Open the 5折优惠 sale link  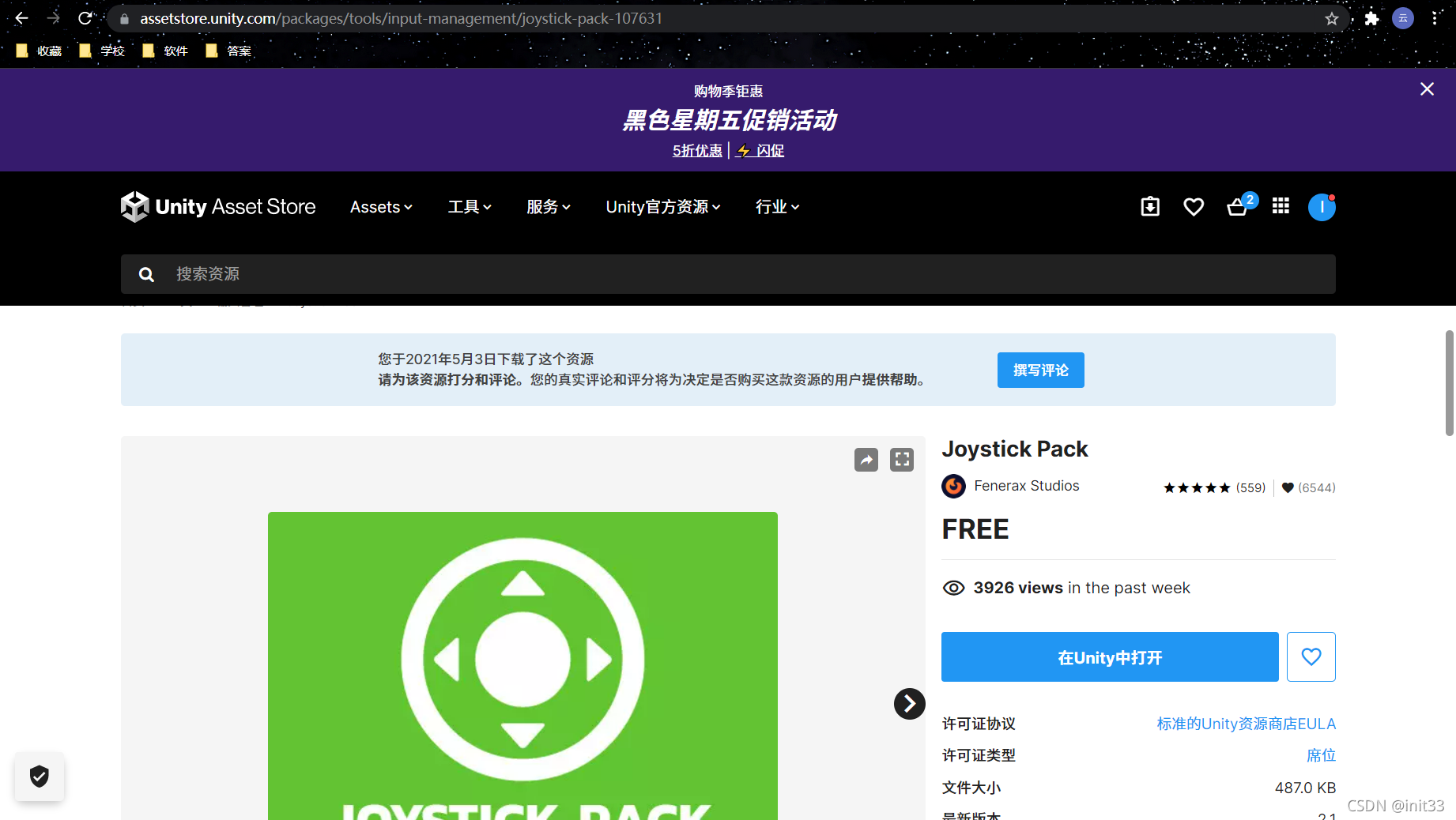(697, 150)
